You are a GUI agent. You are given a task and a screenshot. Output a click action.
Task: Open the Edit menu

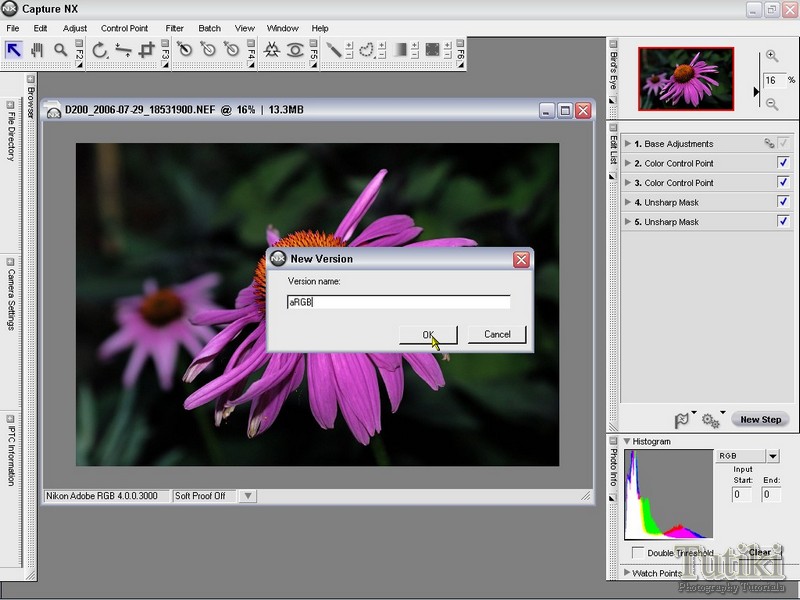[x=40, y=28]
